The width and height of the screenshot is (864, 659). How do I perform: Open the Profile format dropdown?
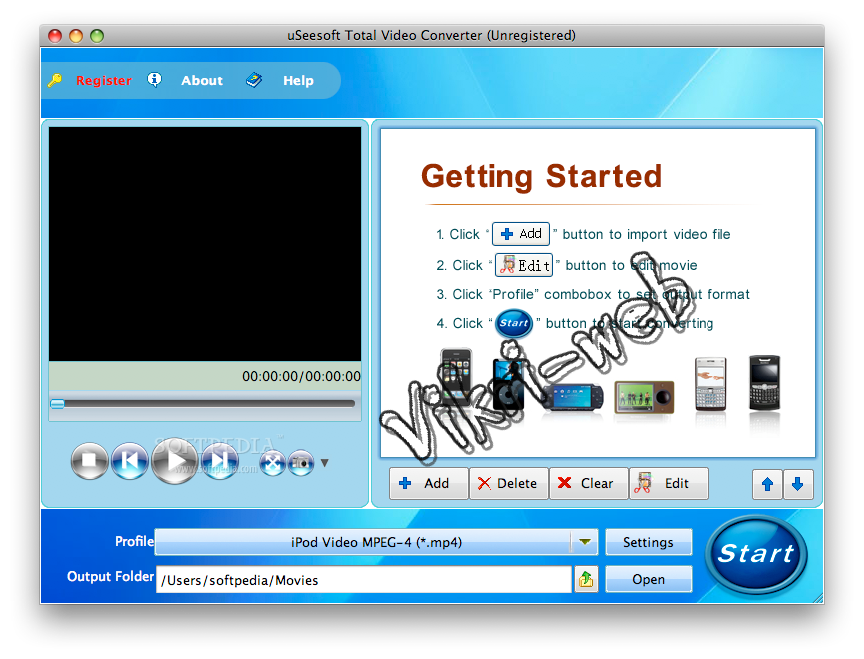click(x=585, y=541)
